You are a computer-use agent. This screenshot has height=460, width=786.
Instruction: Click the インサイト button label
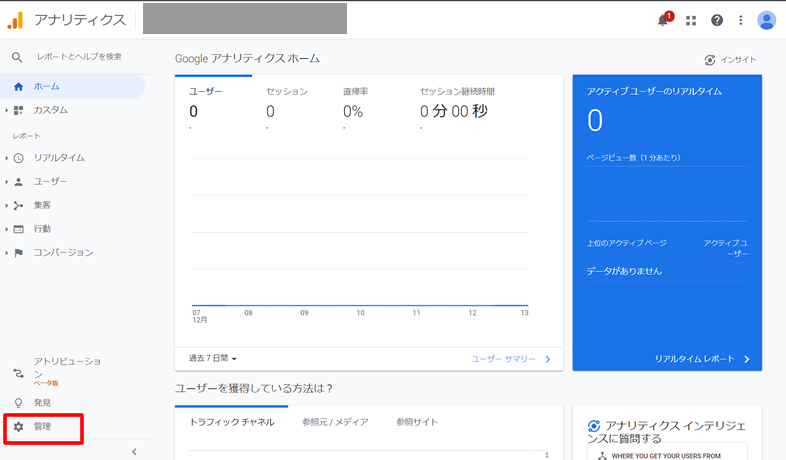click(738, 60)
